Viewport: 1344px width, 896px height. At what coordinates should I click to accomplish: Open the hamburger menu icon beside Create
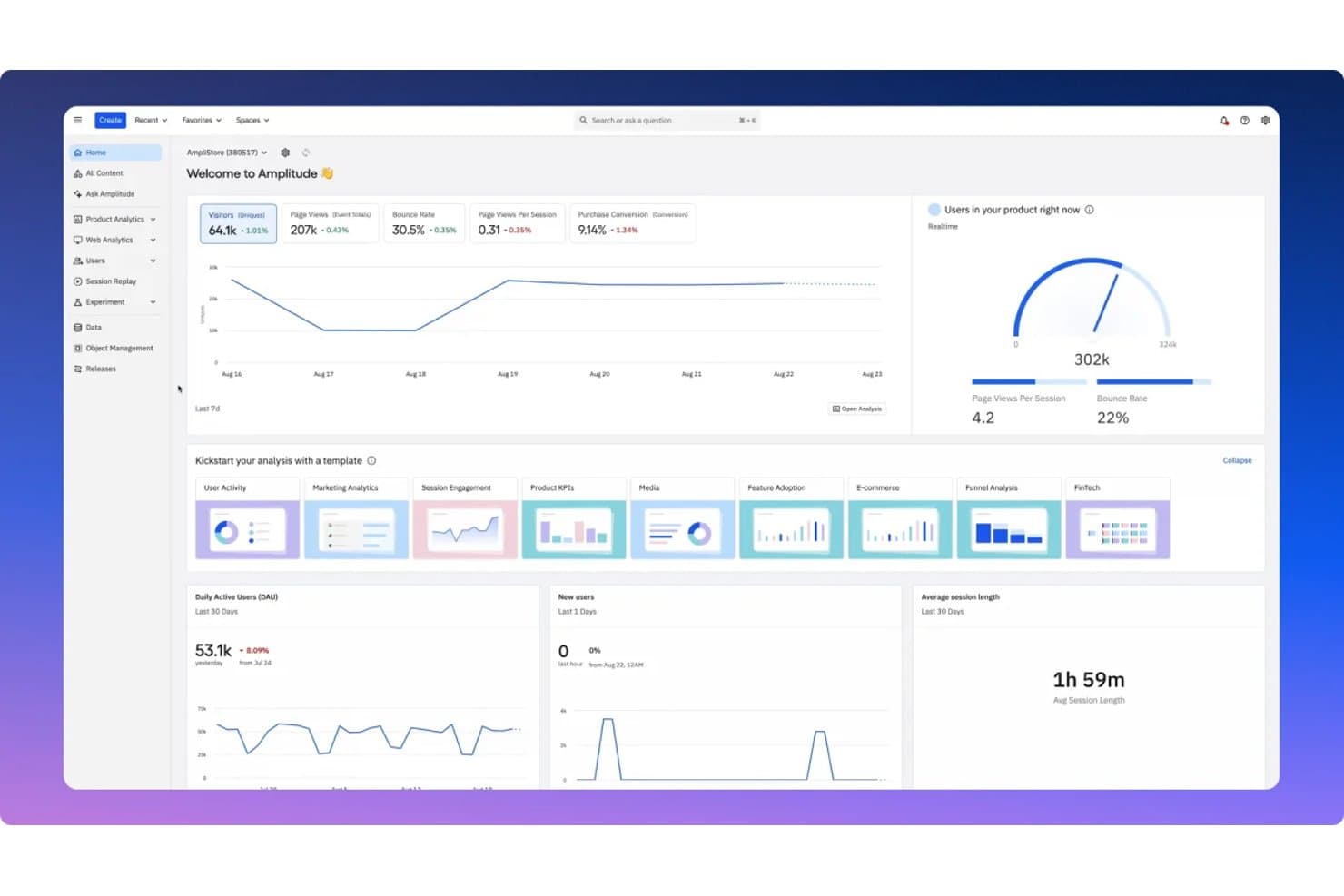[78, 120]
